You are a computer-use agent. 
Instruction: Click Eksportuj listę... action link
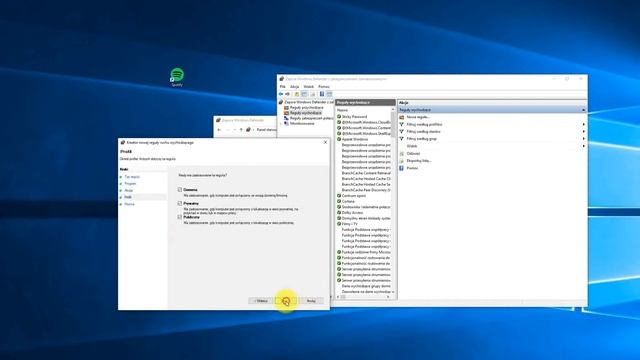[x=419, y=161]
